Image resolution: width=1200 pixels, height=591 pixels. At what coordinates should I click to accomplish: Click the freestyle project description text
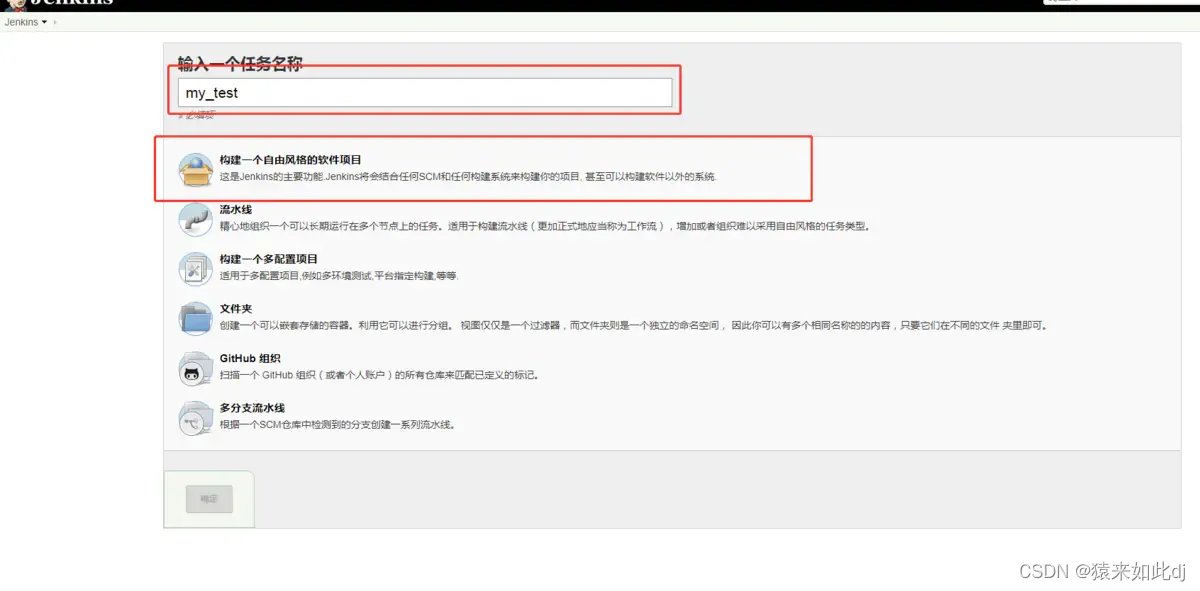pyautogui.click(x=468, y=176)
